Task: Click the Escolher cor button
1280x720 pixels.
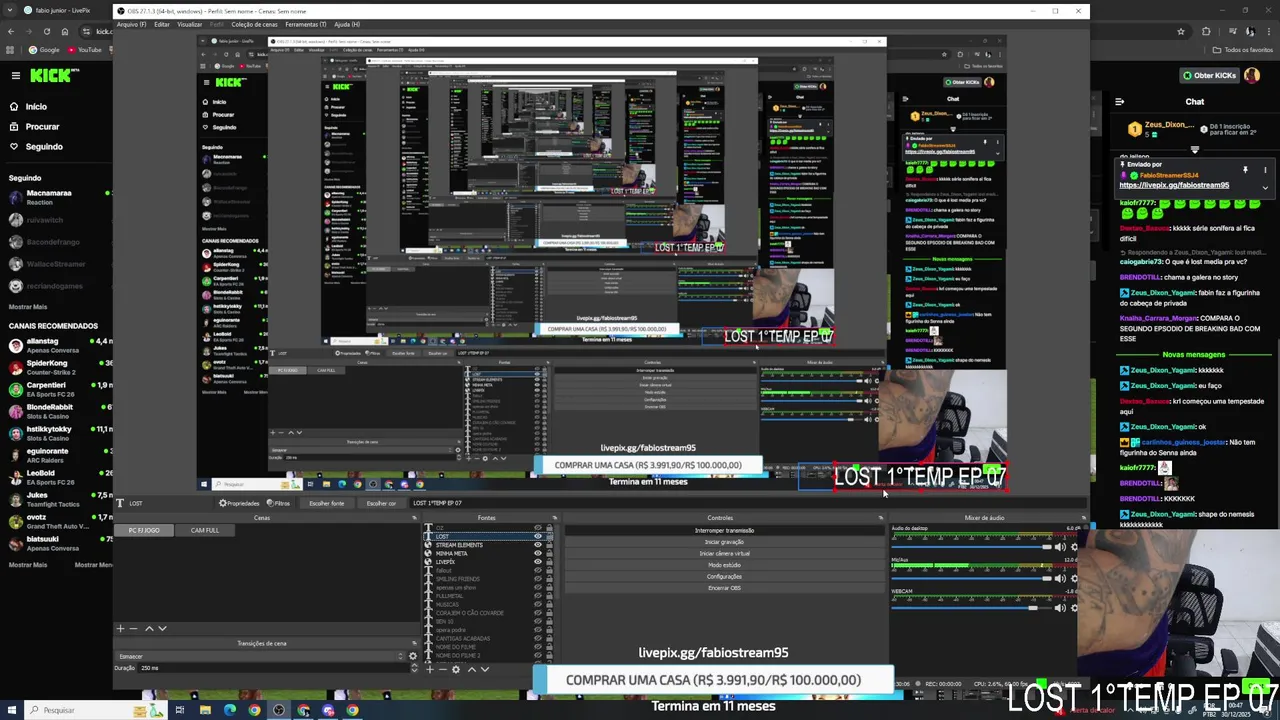Action: (x=381, y=503)
